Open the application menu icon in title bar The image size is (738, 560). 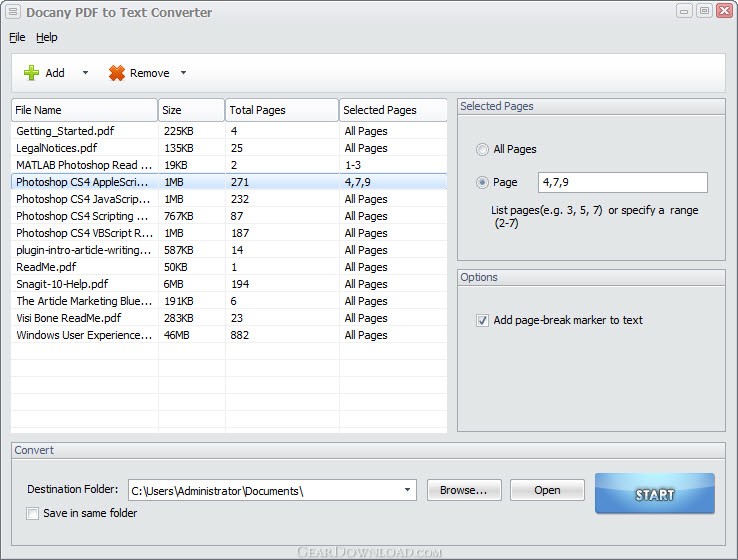12,12
